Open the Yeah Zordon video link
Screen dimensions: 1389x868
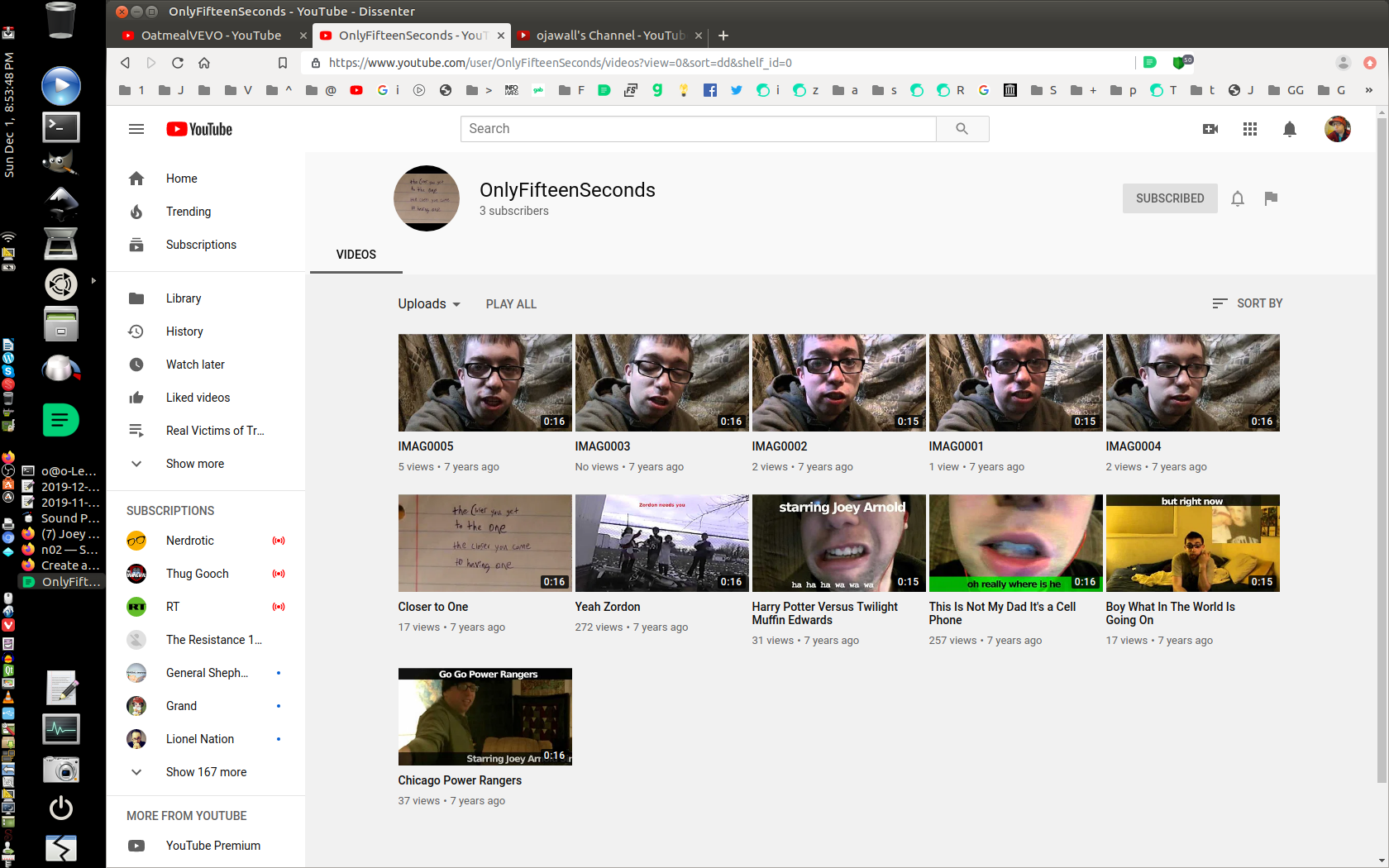tap(608, 606)
